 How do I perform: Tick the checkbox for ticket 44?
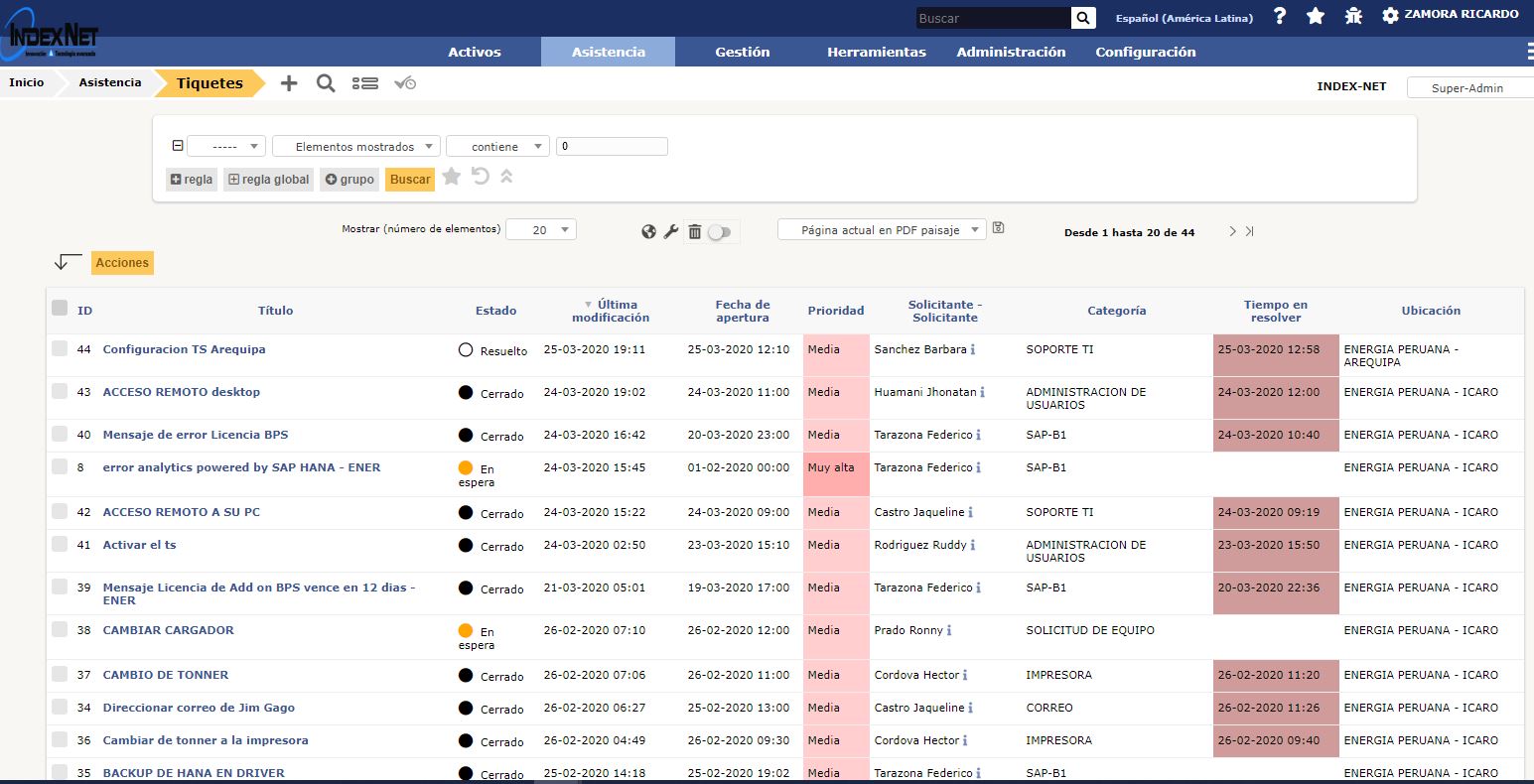[x=60, y=348]
